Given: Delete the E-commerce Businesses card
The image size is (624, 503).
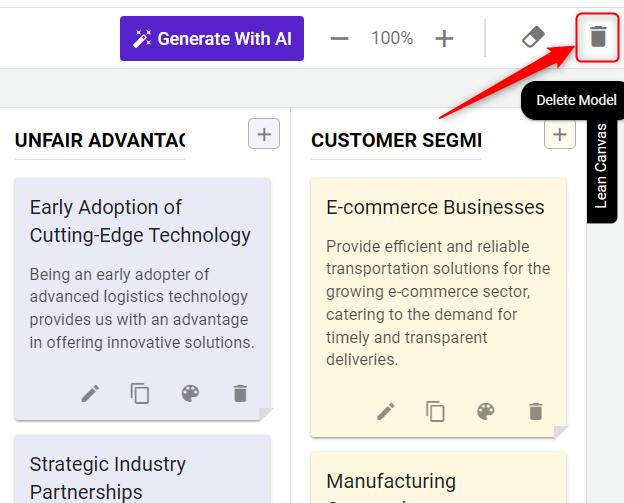Looking at the screenshot, I should [536, 411].
